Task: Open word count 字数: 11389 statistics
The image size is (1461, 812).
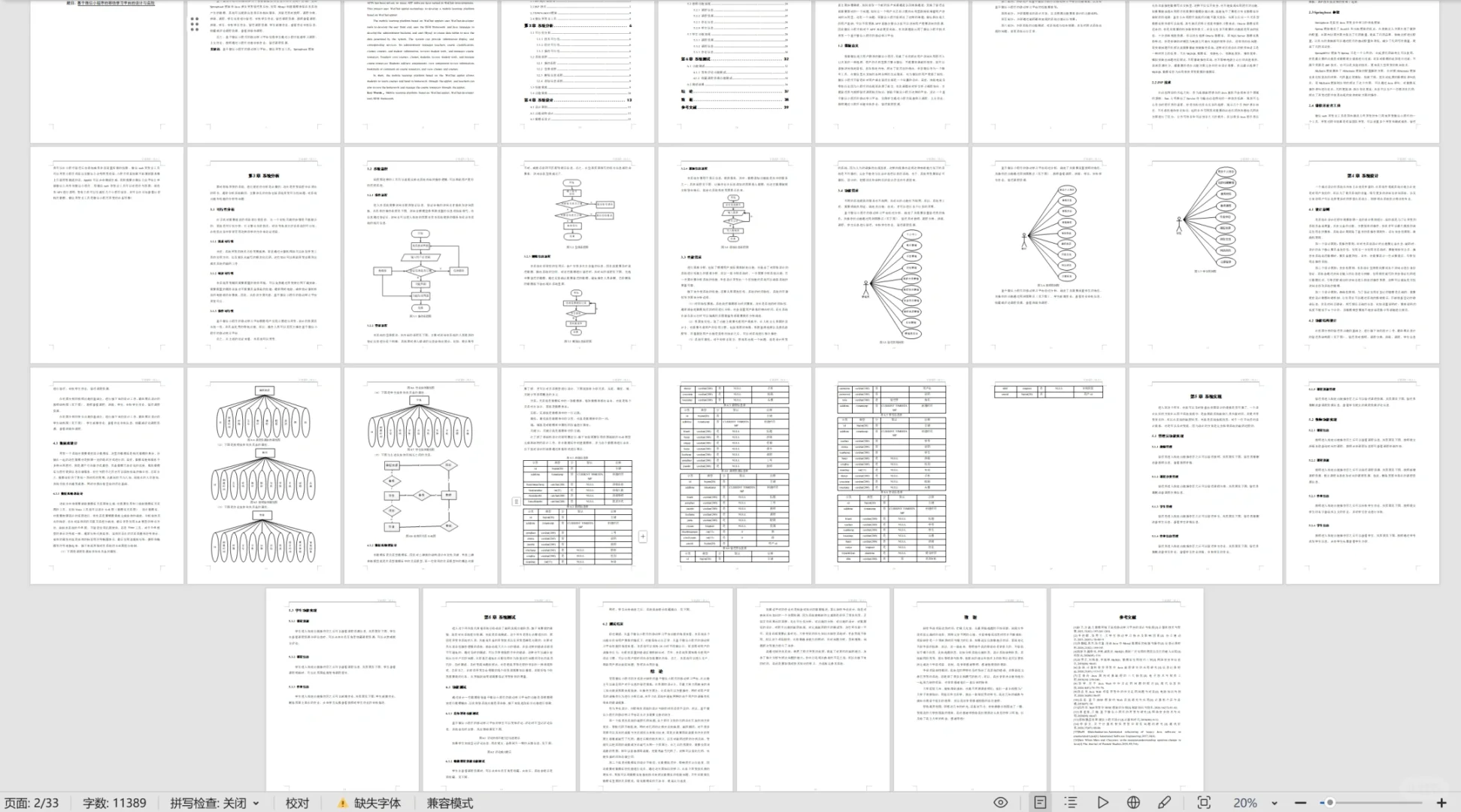Action: pos(114,803)
